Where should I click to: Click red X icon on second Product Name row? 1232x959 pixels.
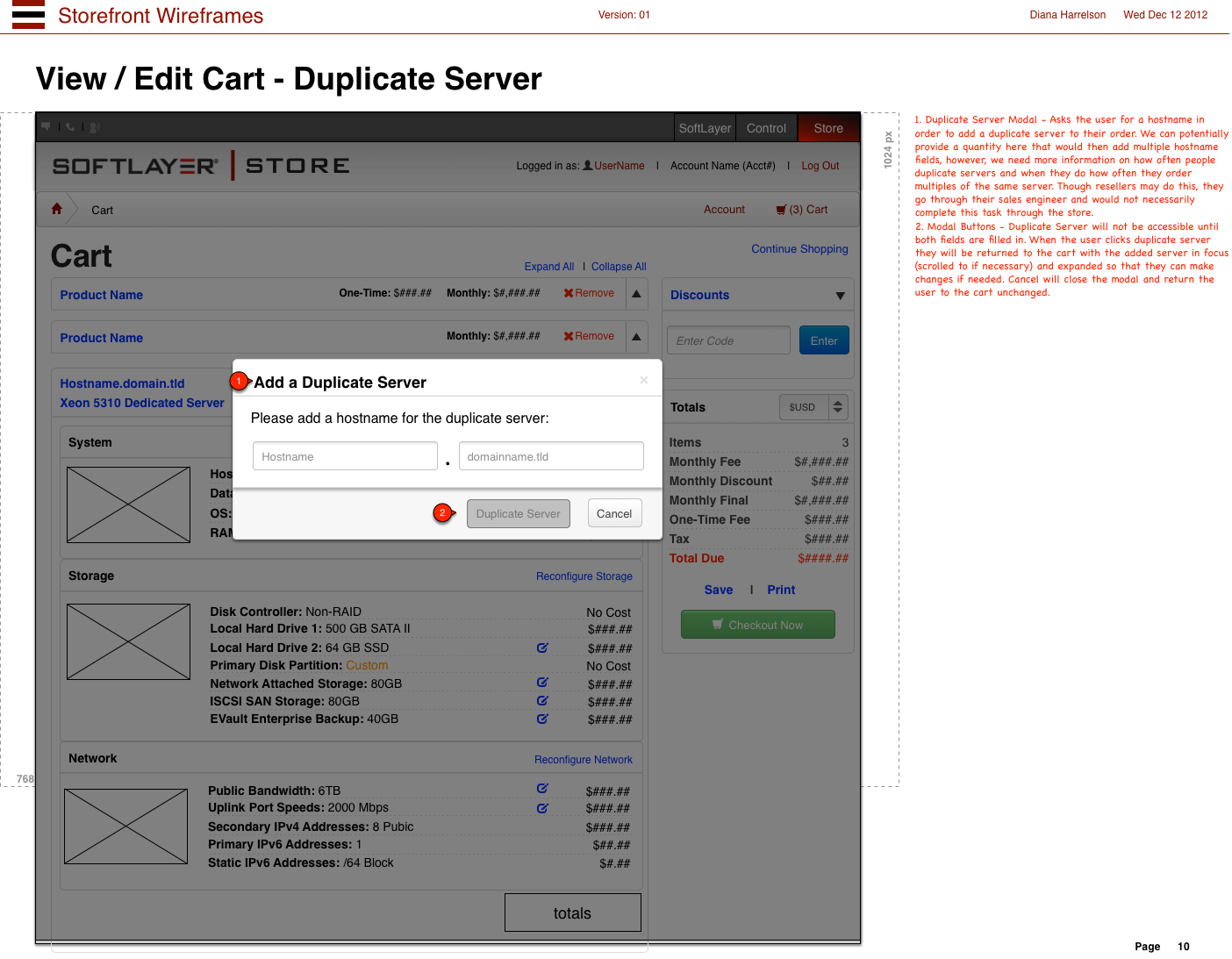569,336
